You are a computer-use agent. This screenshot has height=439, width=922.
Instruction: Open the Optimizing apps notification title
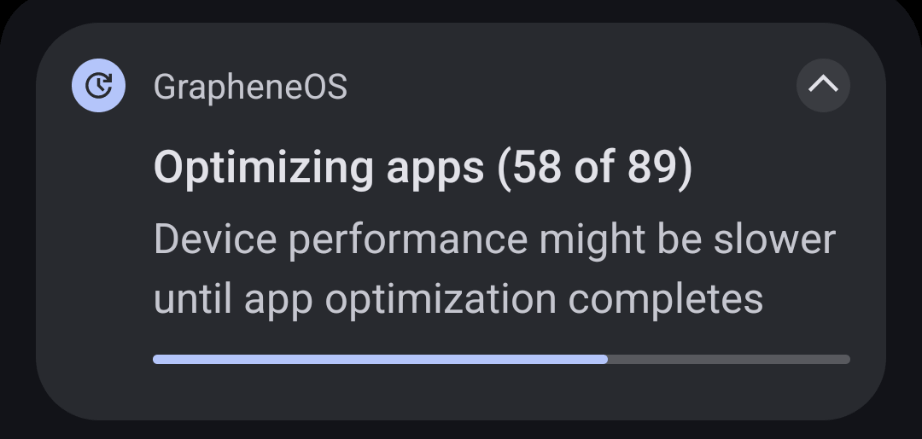pyautogui.click(x=422, y=167)
